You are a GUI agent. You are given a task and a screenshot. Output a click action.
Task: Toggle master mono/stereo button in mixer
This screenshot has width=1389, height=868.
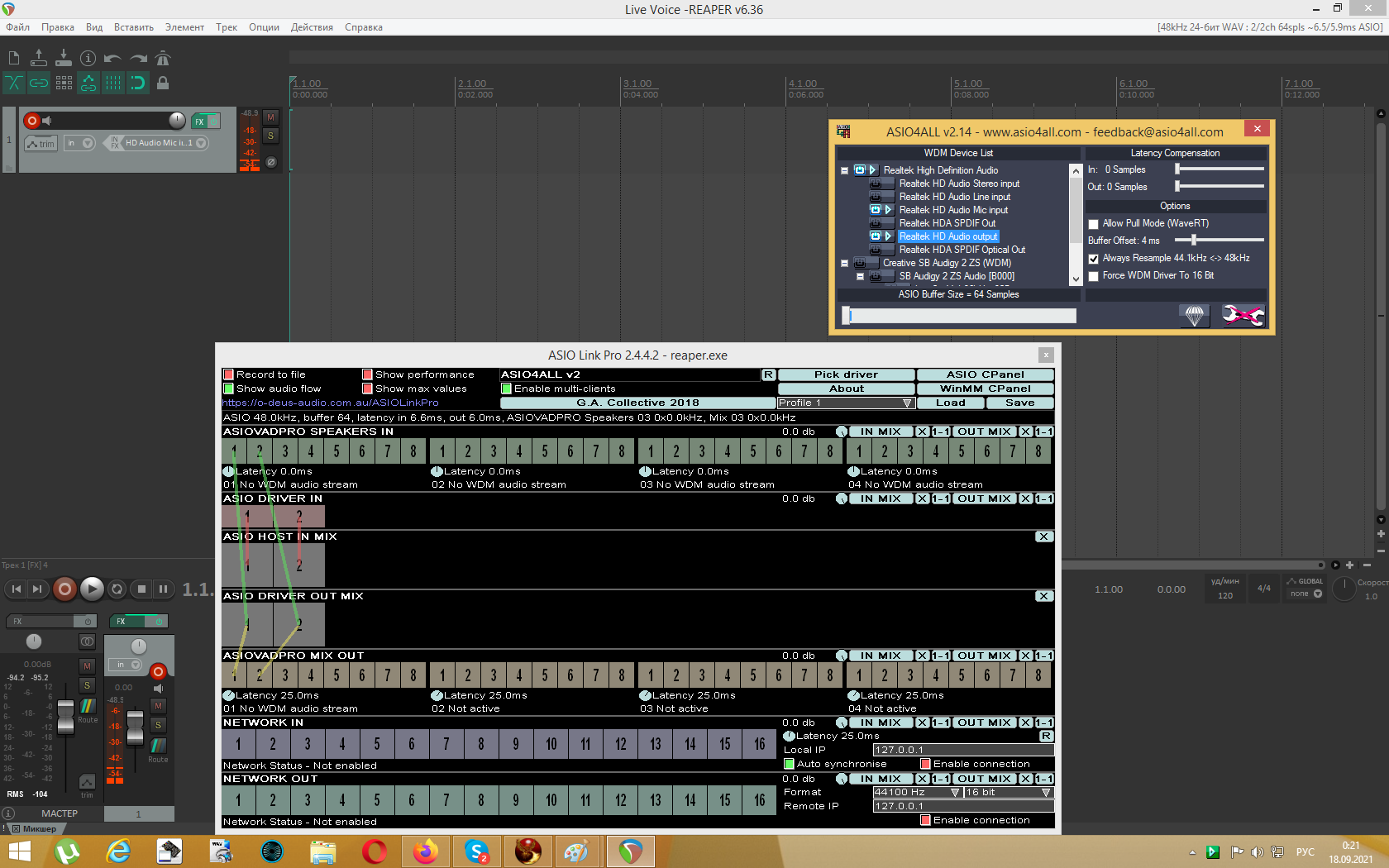click(x=87, y=641)
